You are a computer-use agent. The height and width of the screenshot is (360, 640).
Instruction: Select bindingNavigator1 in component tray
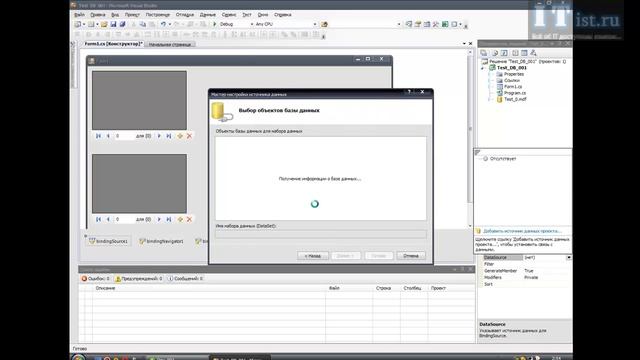[x=161, y=241]
